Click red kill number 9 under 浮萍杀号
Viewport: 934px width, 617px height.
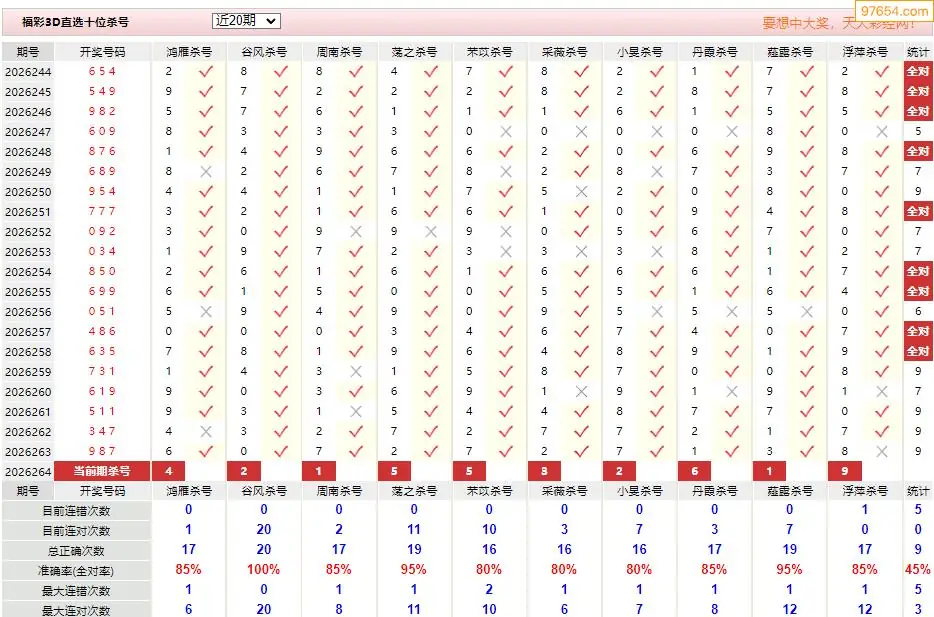tap(845, 471)
